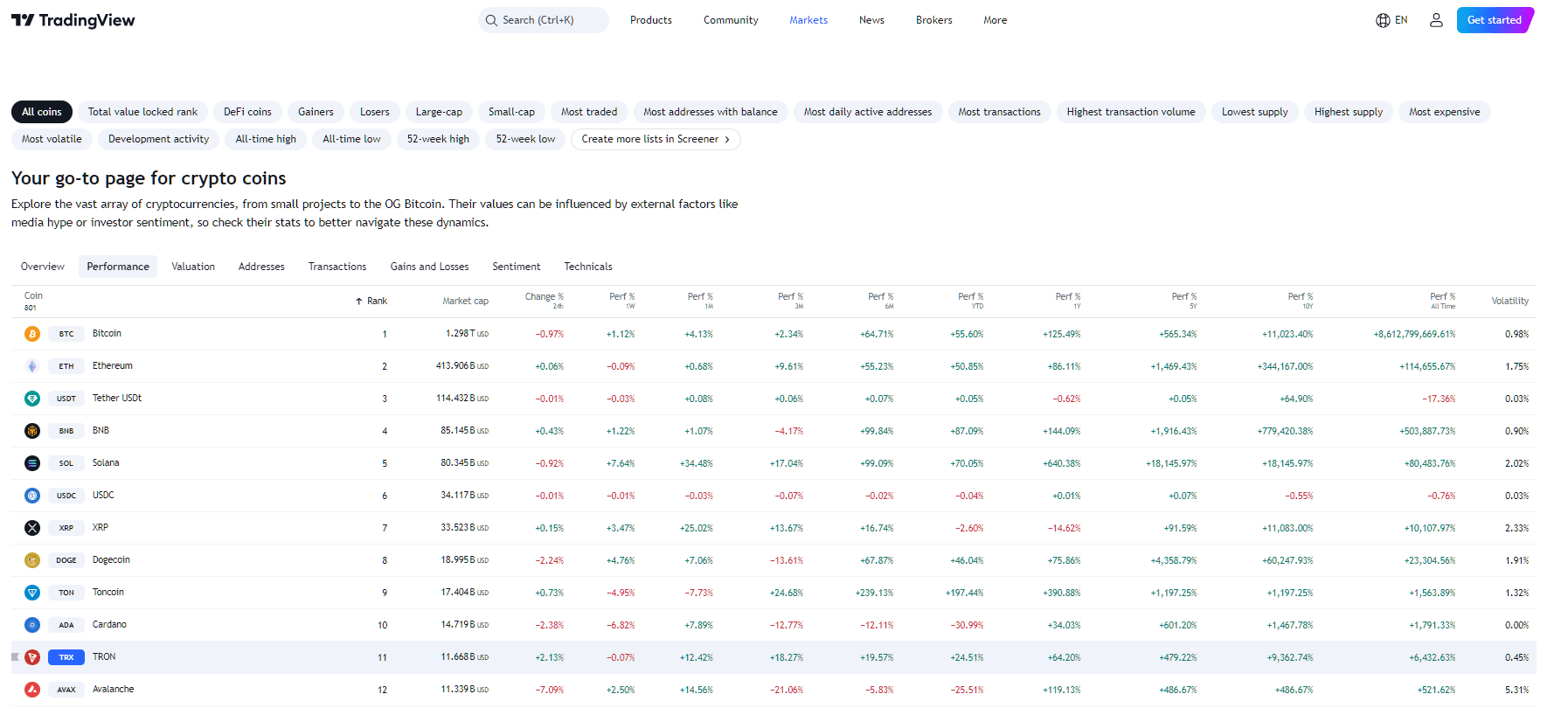Click the Get started button
The width and height of the screenshot is (1568, 708).
point(1495,20)
